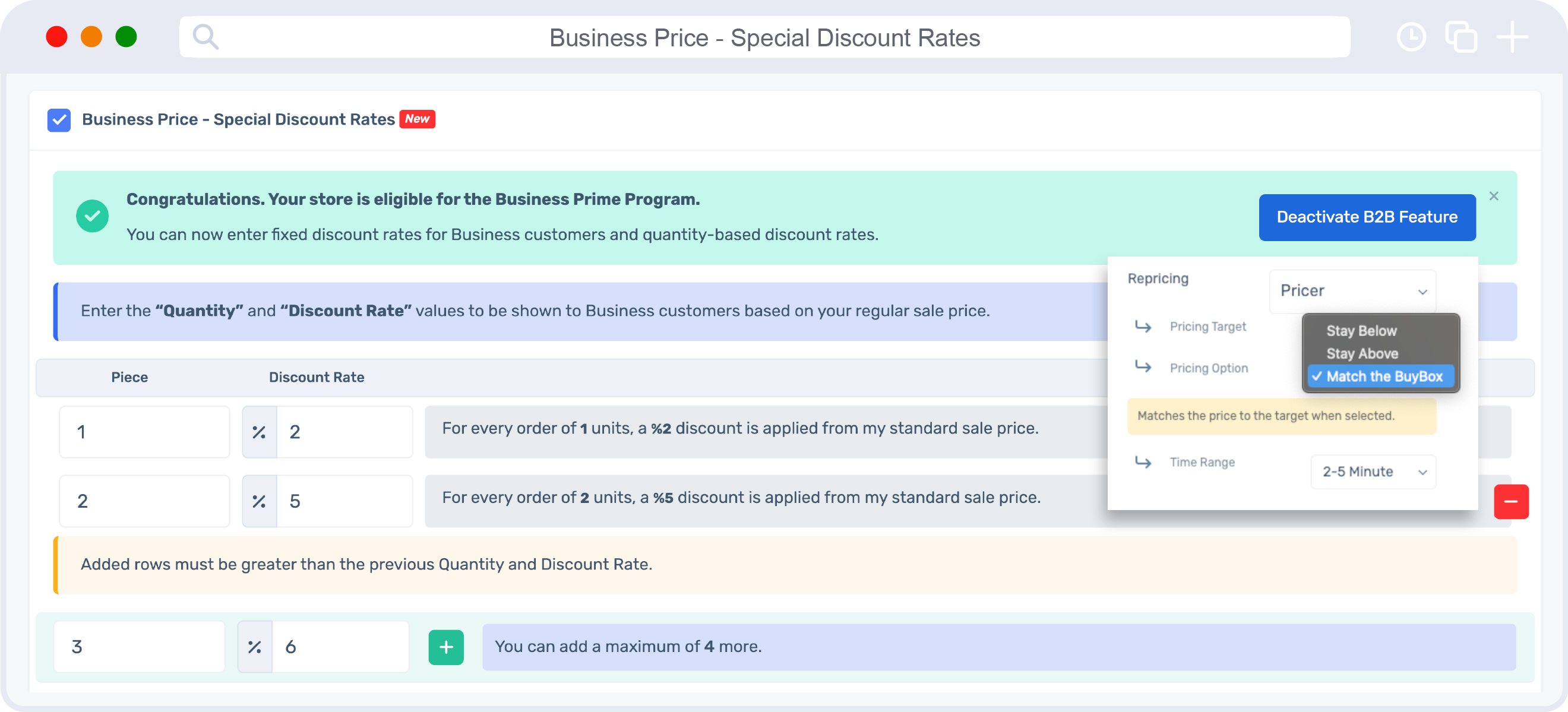
Task: Click the duplicate windows icon
Action: [1461, 37]
